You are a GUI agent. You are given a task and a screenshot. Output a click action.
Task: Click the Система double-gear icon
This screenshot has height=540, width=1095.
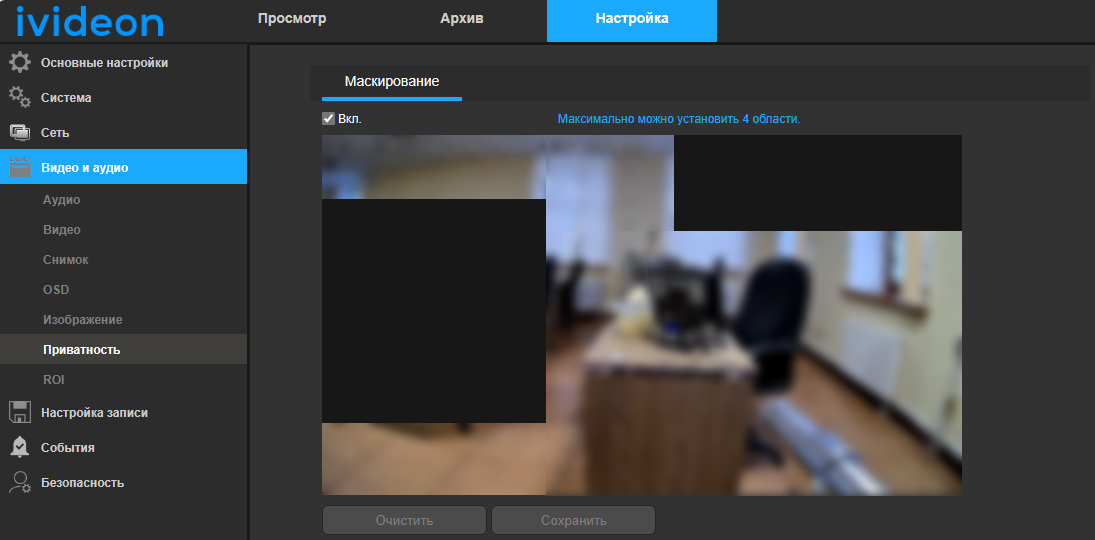click(20, 97)
